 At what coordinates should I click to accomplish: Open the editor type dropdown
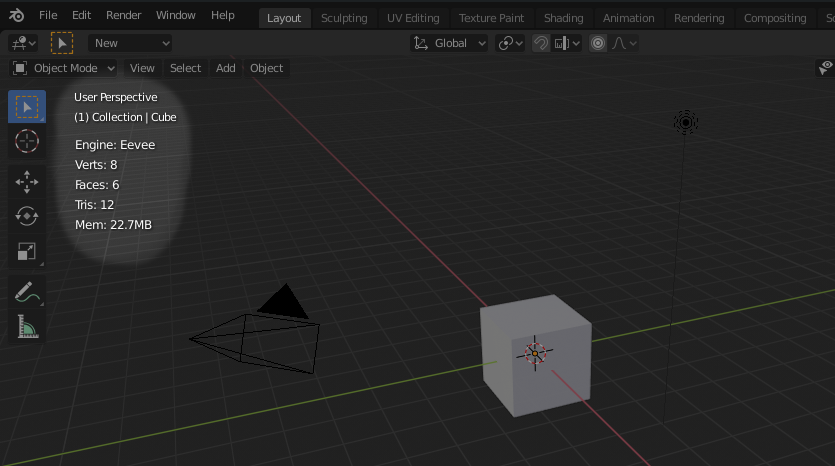(x=23, y=43)
